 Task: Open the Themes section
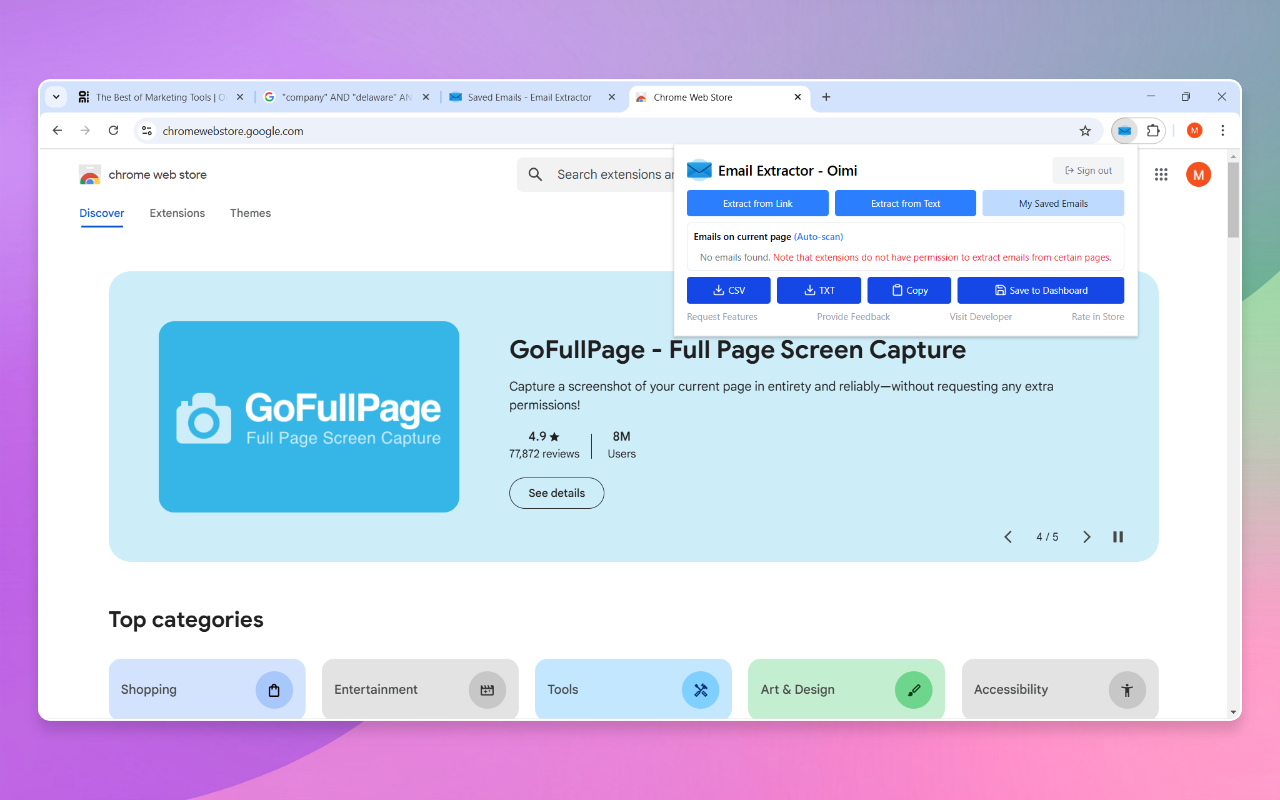[250, 213]
